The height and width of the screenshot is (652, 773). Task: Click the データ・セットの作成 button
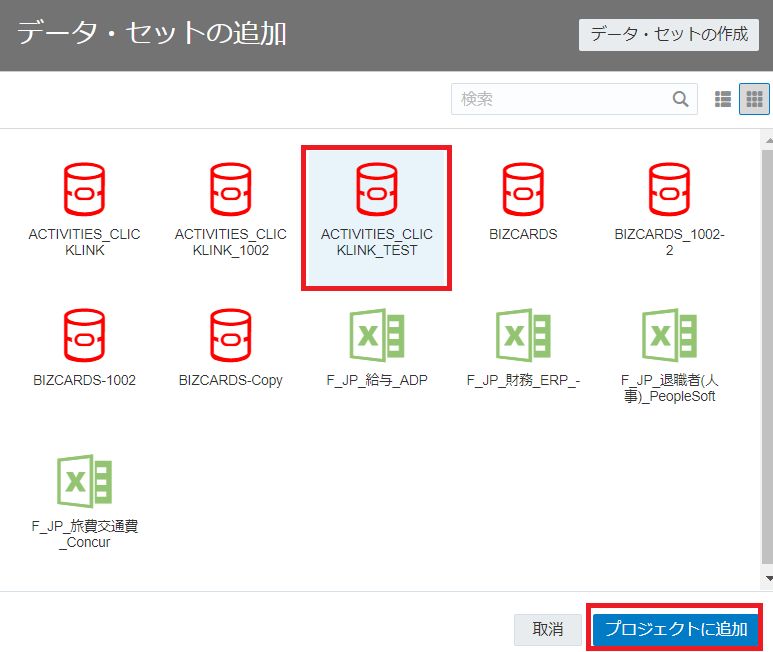point(669,34)
